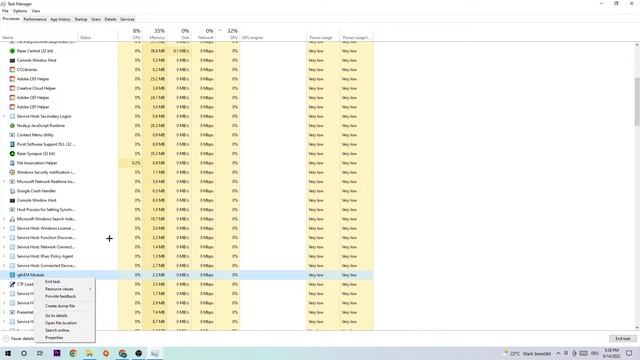This screenshot has width=640, height=360.
Task: Sort by the GPU column header
Action: click(228, 34)
